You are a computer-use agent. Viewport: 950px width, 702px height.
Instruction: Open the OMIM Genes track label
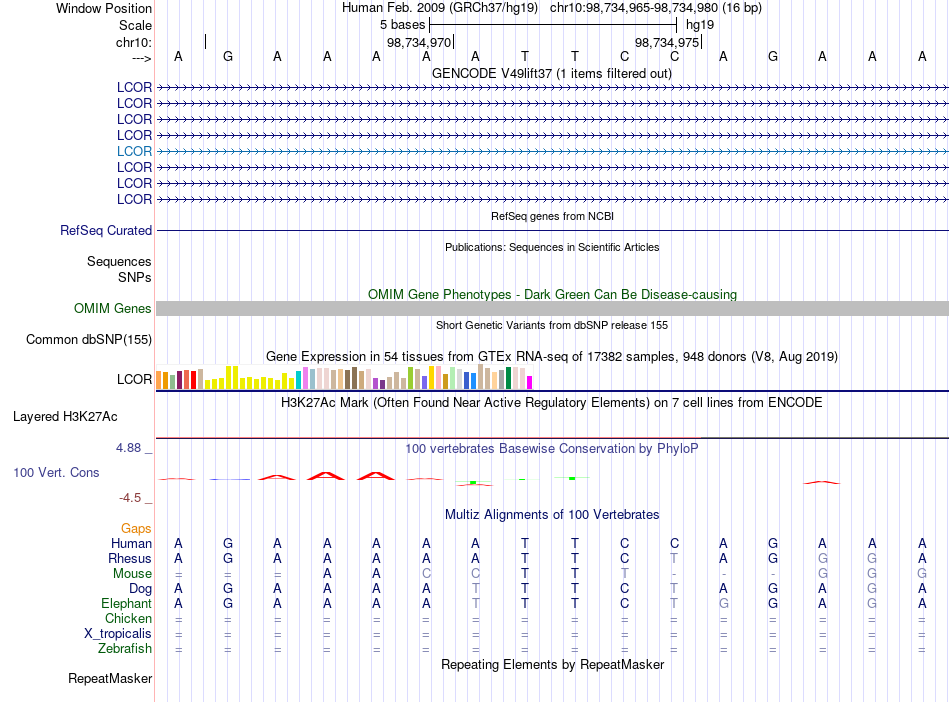point(112,309)
